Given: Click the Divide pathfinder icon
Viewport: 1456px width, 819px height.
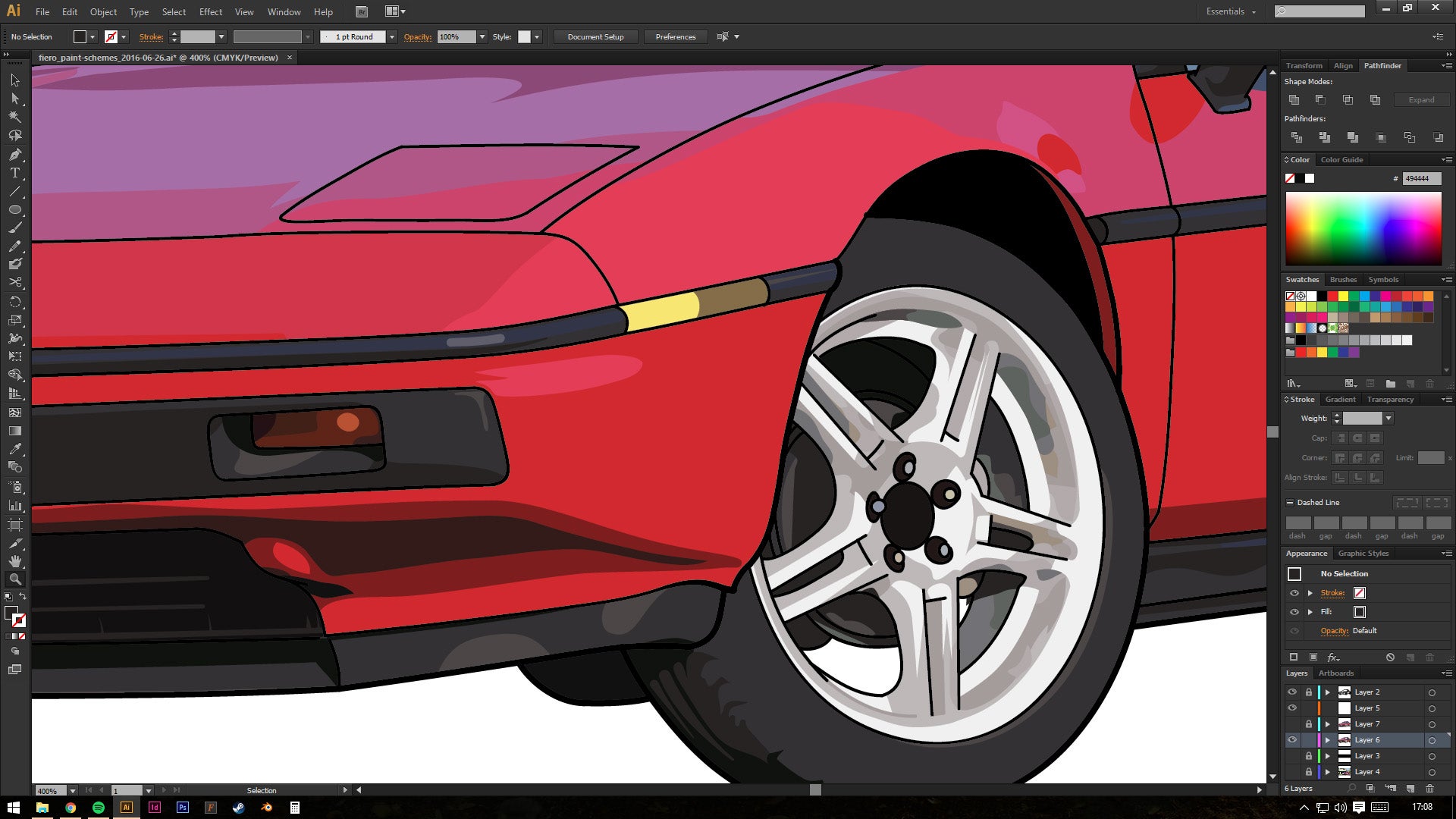Looking at the screenshot, I should click(x=1297, y=137).
